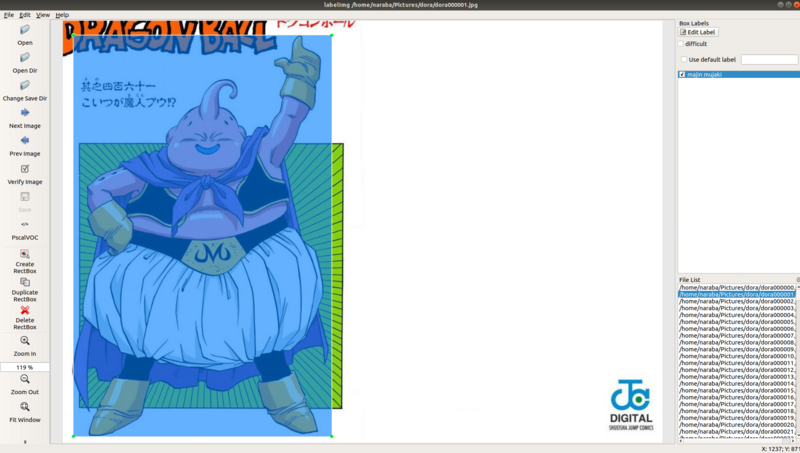Viewport: 800px width, 453px height.
Task: Open the Help menu
Action: 62,15
